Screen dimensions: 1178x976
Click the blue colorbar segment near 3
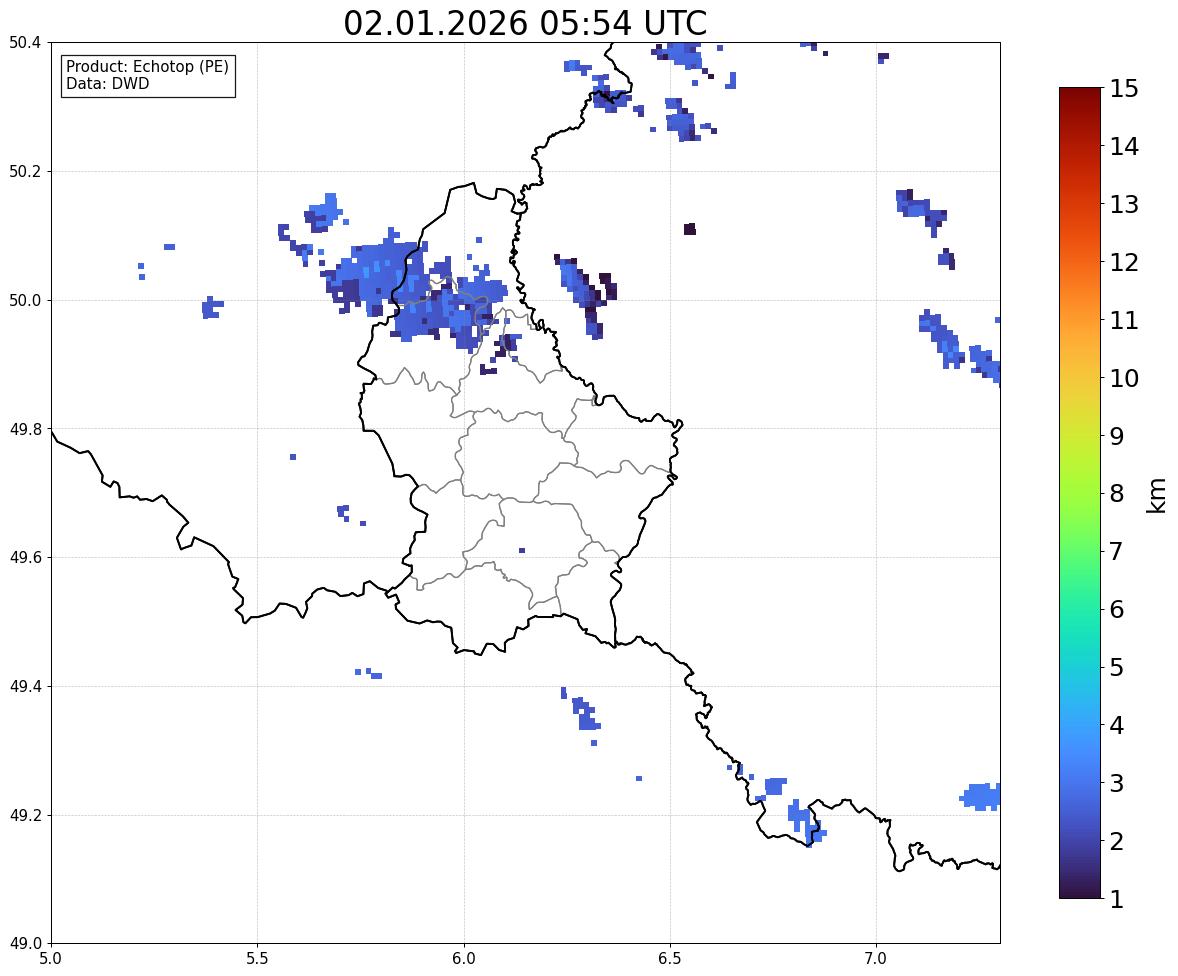(1080, 783)
